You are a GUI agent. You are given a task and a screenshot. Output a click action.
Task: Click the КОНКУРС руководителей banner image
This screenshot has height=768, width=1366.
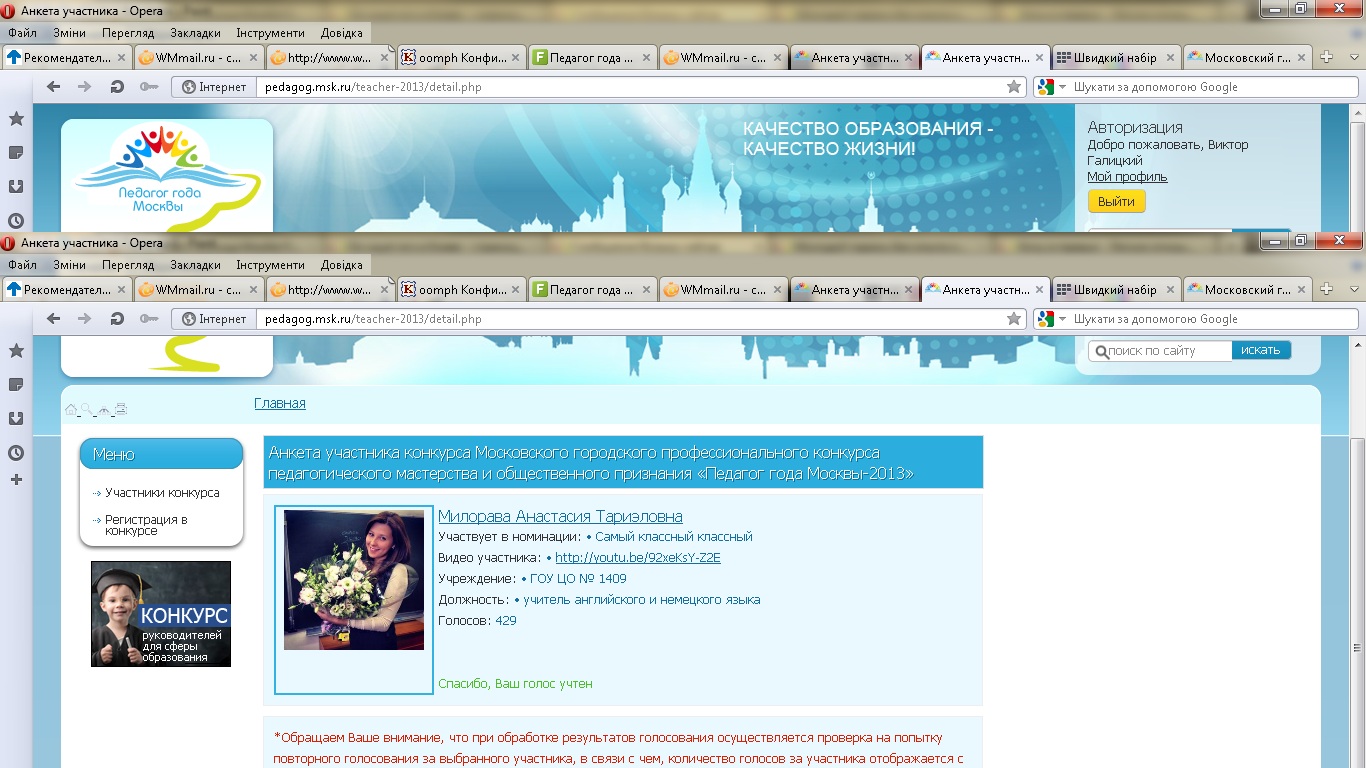coord(161,614)
